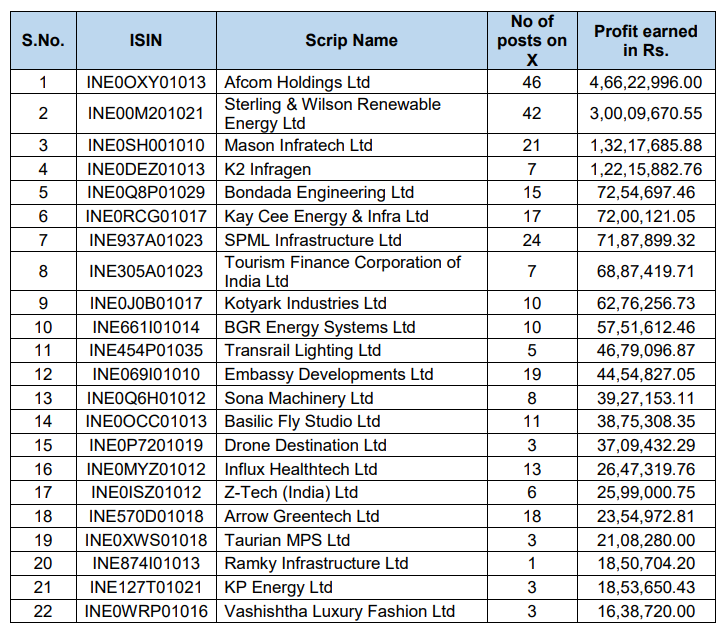The width and height of the screenshot is (720, 634).
Task: Click ISIN 'INE0SH001010'
Action: [146, 145]
